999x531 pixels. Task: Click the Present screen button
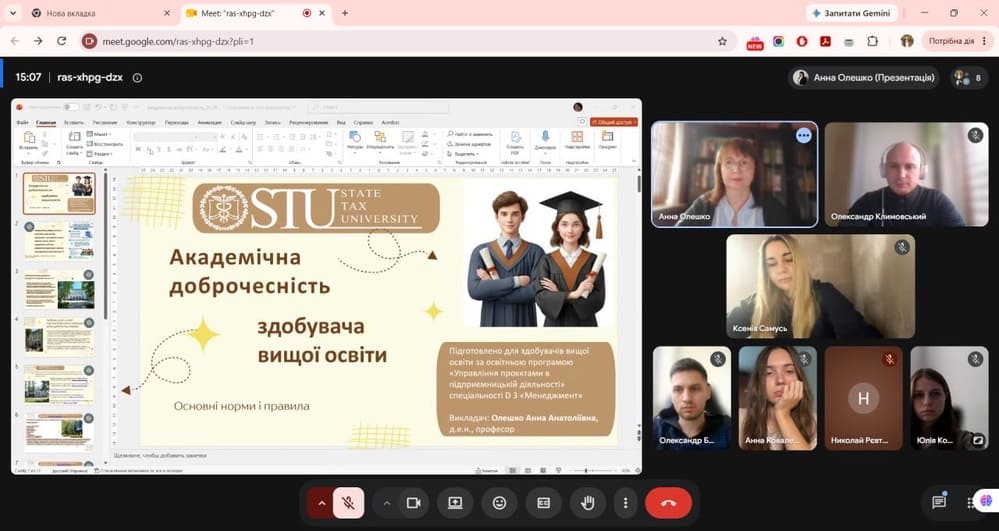coord(455,503)
